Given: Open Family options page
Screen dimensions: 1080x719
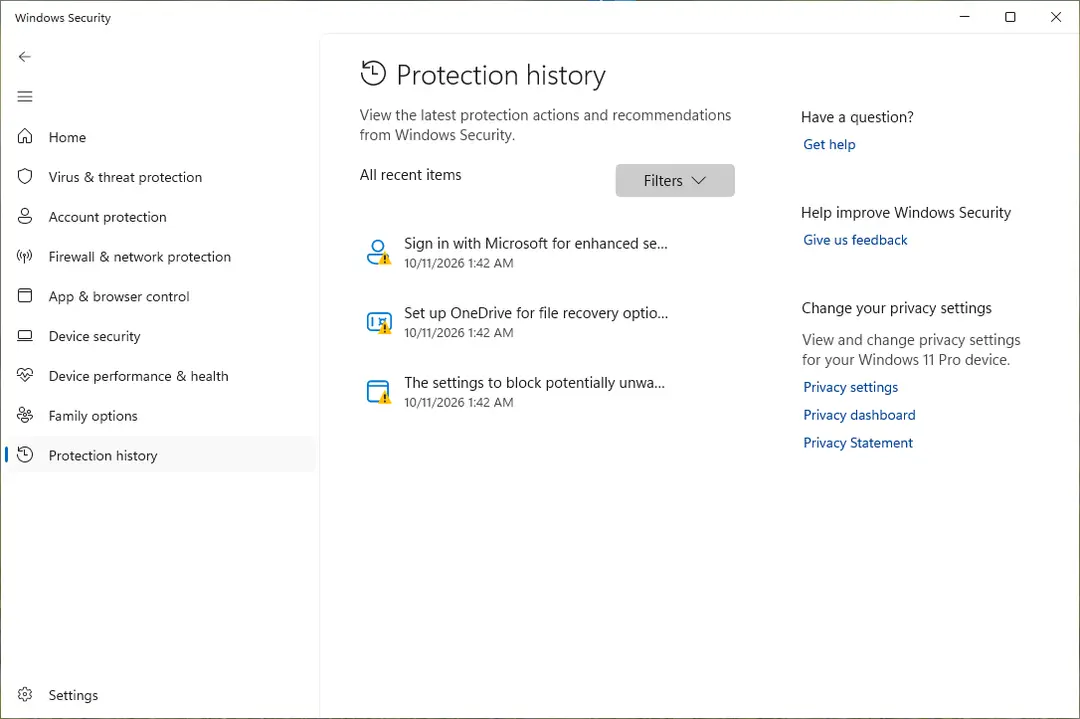Looking at the screenshot, I should tap(160, 416).
